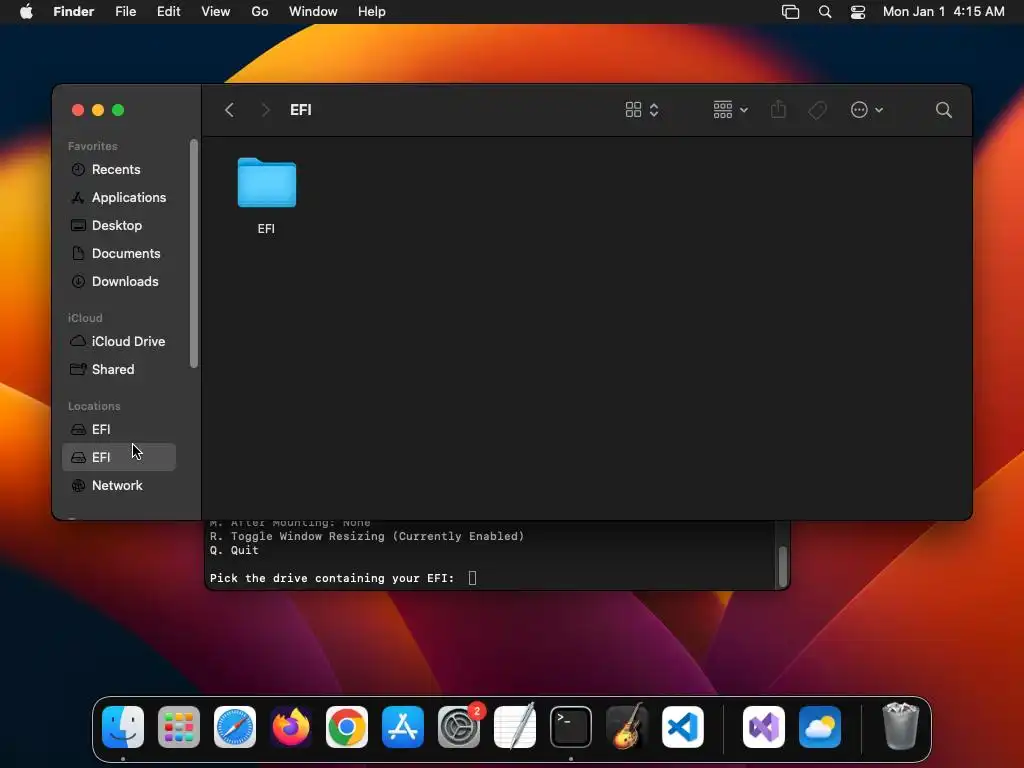1024x768 pixels.
Task: Select Desktop in the sidebar
Action: pos(119,225)
